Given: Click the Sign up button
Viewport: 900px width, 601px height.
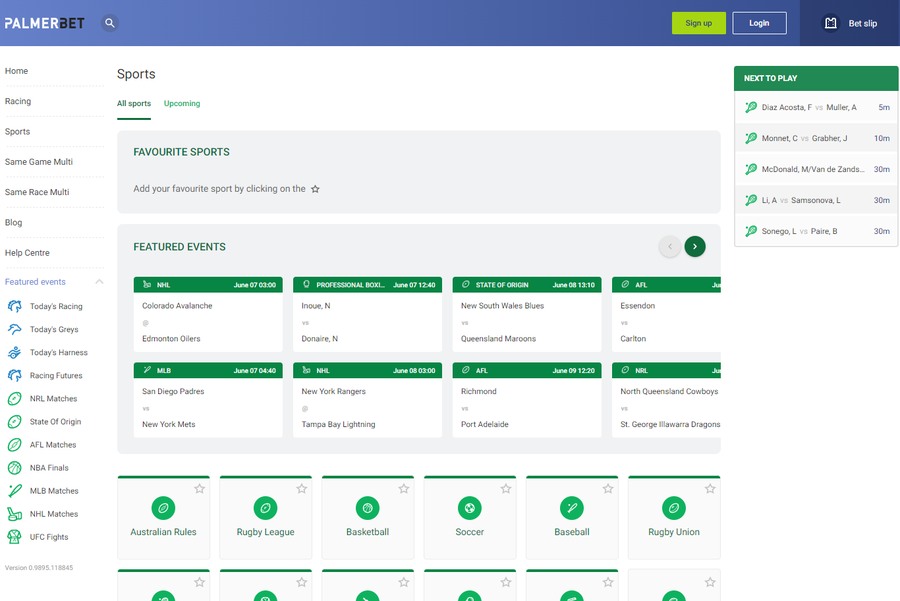Looking at the screenshot, I should 699,23.
